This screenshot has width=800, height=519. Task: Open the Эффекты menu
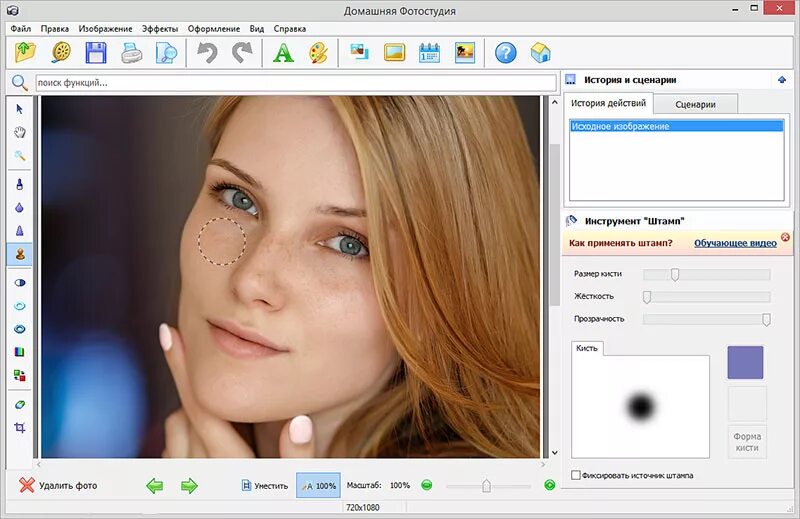coord(160,29)
